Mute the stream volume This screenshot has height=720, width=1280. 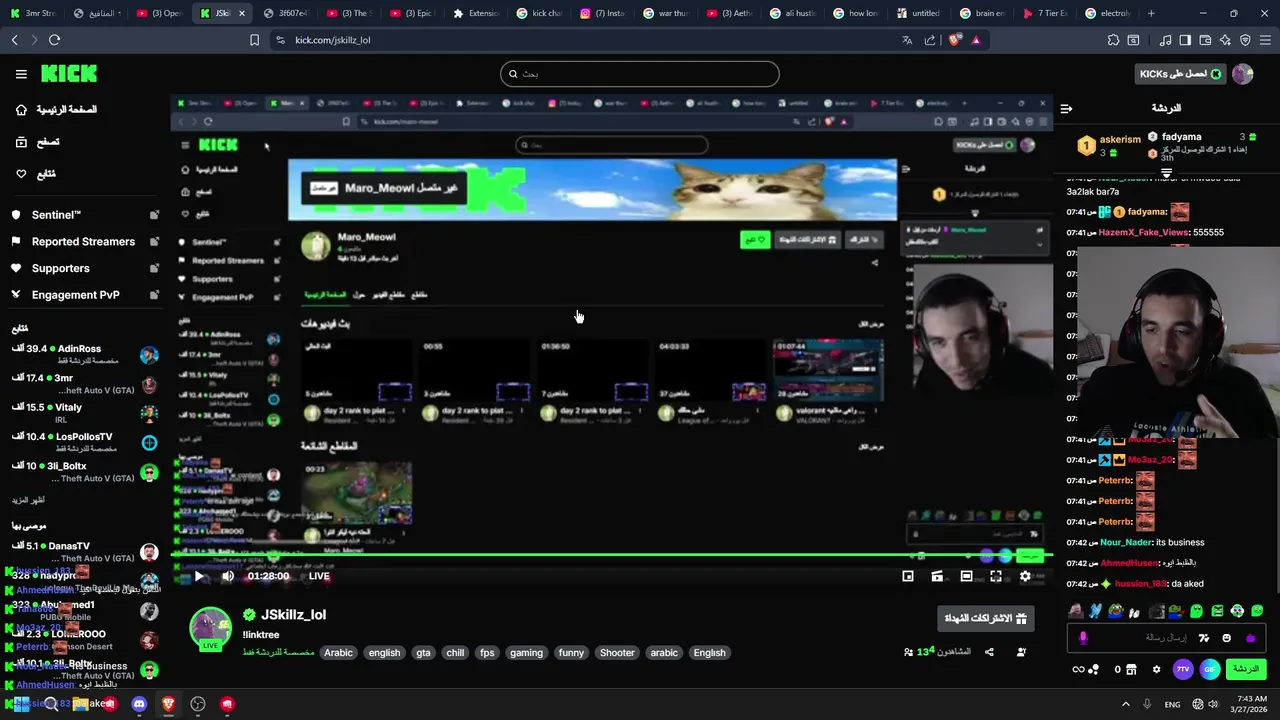[228, 576]
